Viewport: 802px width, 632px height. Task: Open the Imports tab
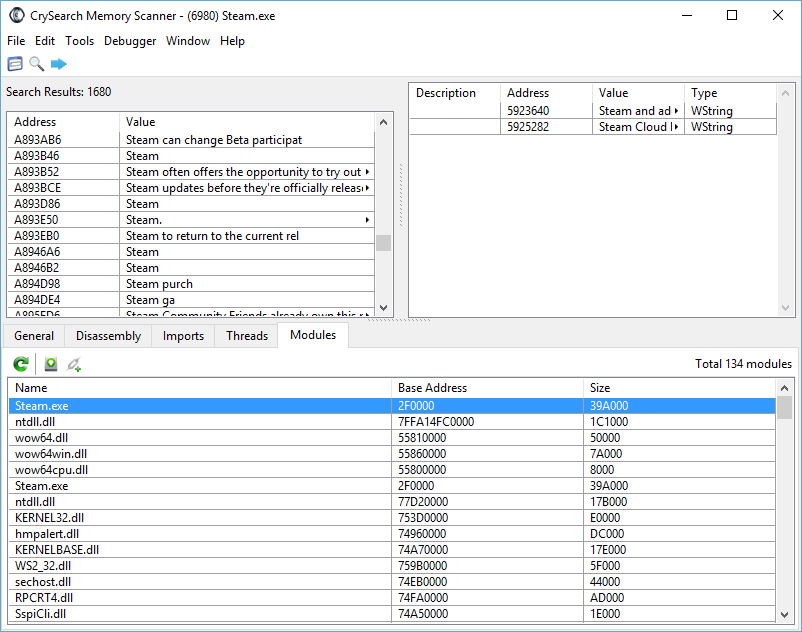point(183,336)
